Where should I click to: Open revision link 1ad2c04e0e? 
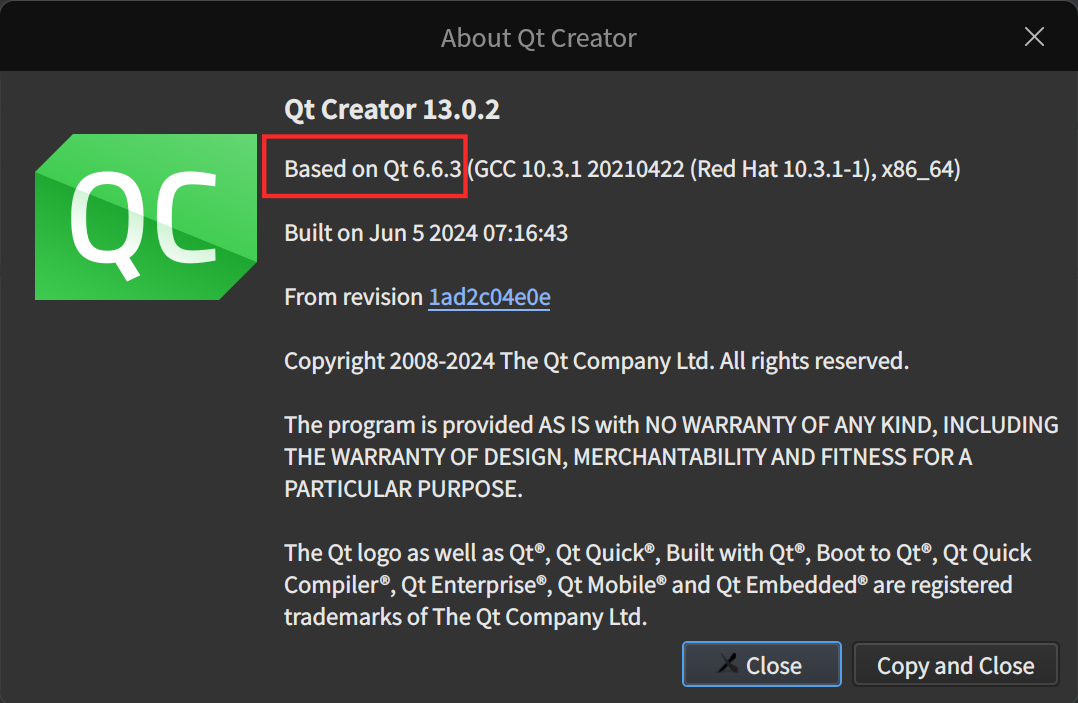tap(489, 297)
